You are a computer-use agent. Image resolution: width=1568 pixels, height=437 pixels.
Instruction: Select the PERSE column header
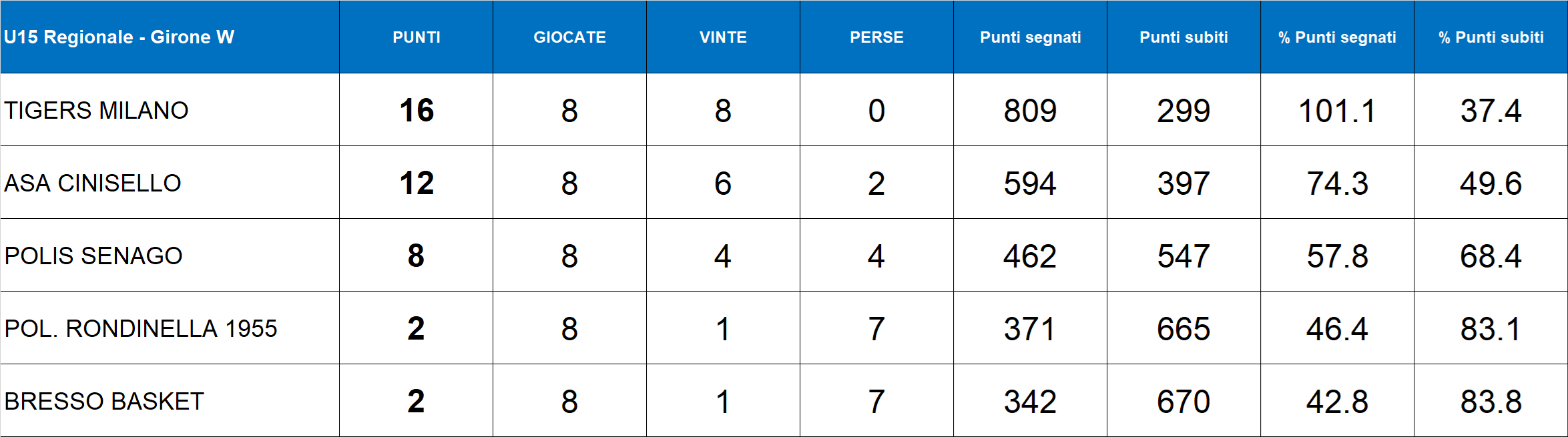tap(876, 37)
